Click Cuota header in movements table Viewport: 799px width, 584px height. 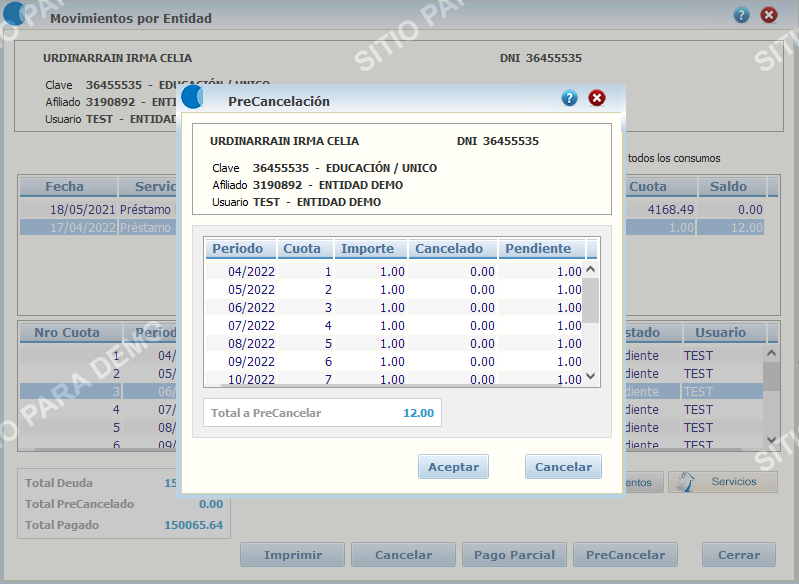pyautogui.click(x=660, y=187)
